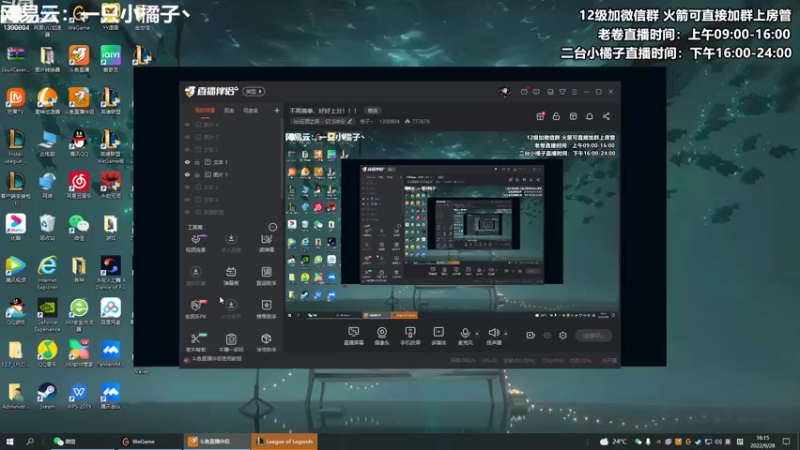Mute the 扬声器 speaker
This screenshot has height=450, width=800.
(x=493, y=336)
